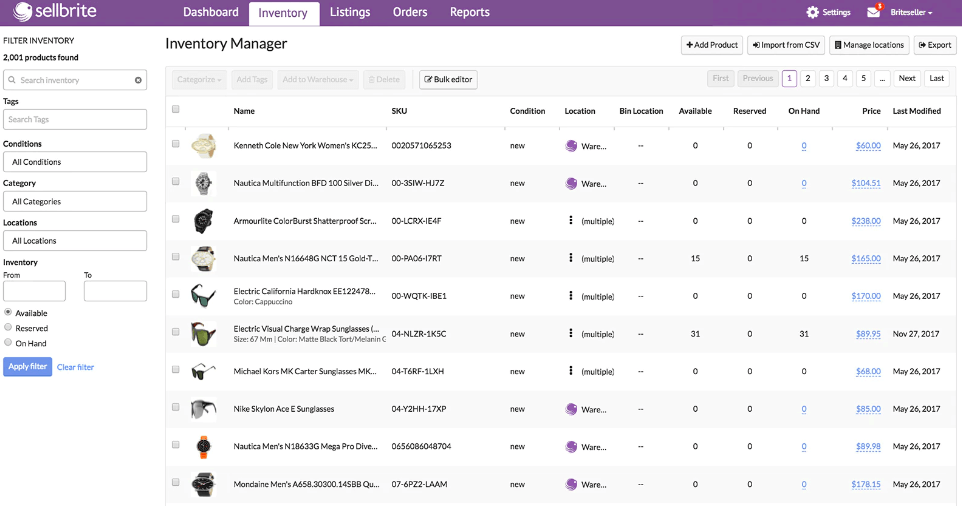Screen dimensions: 962x506
Task: Select the On Hand radio button
Action: tap(8, 342)
